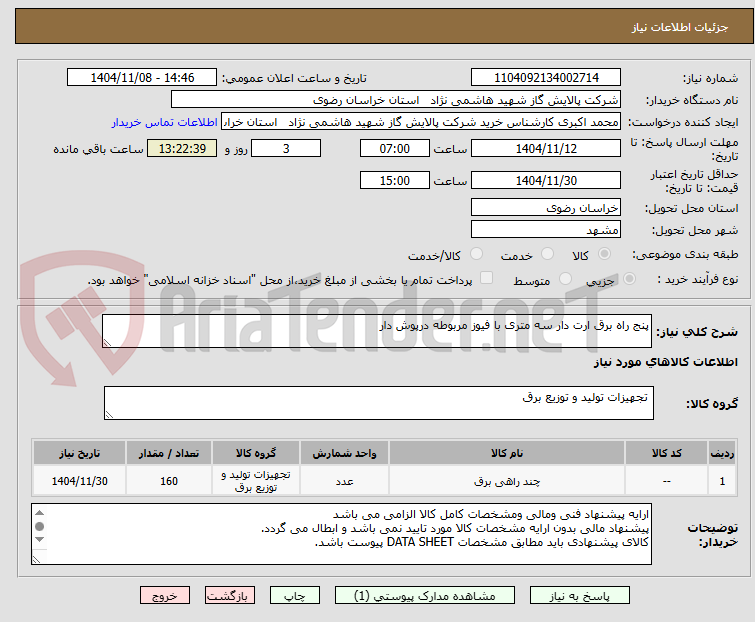The width and height of the screenshot is (755, 622).
Task: Click the گروه کالا text area
Action: [x=378, y=403]
